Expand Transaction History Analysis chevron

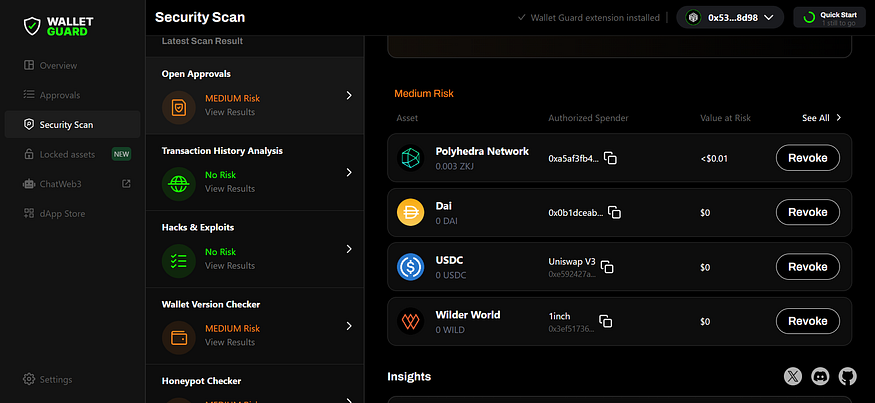point(349,172)
